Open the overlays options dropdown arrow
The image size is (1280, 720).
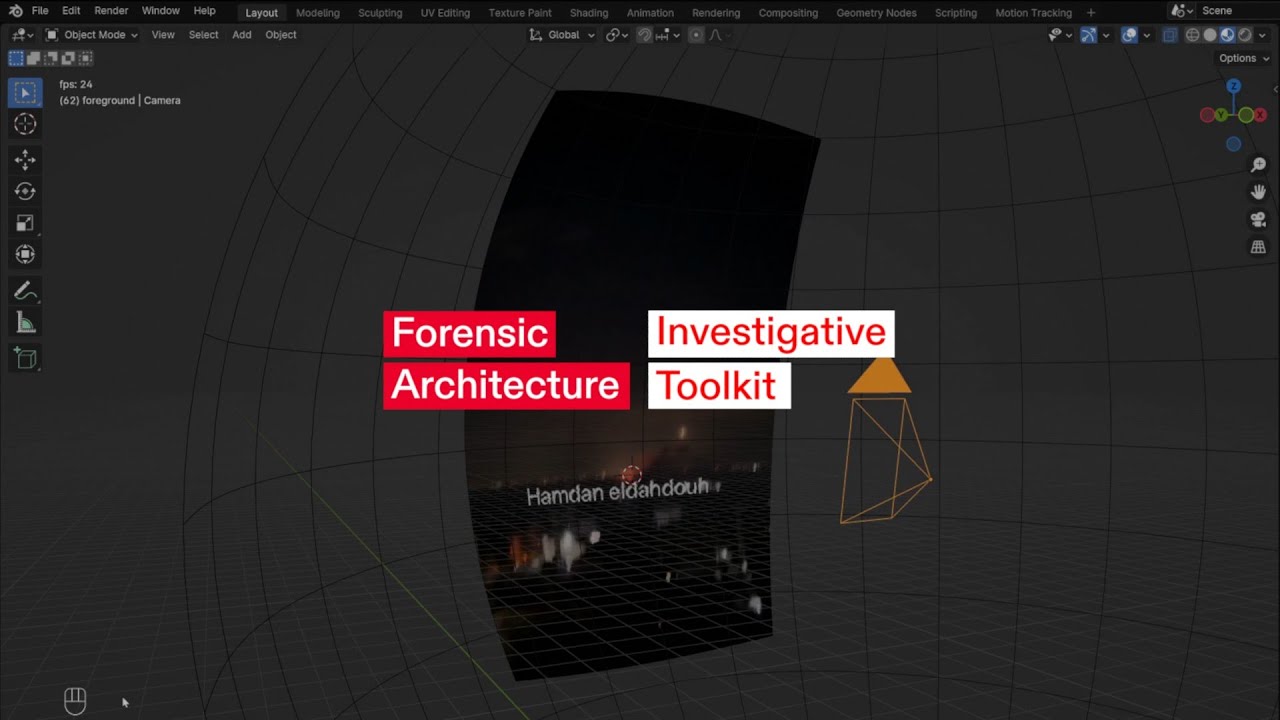click(1147, 35)
